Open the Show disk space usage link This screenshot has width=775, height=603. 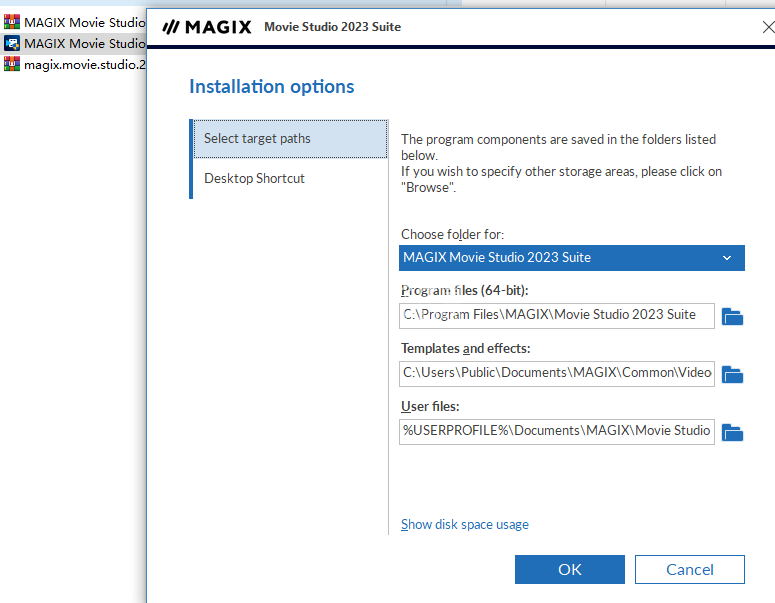pos(465,524)
